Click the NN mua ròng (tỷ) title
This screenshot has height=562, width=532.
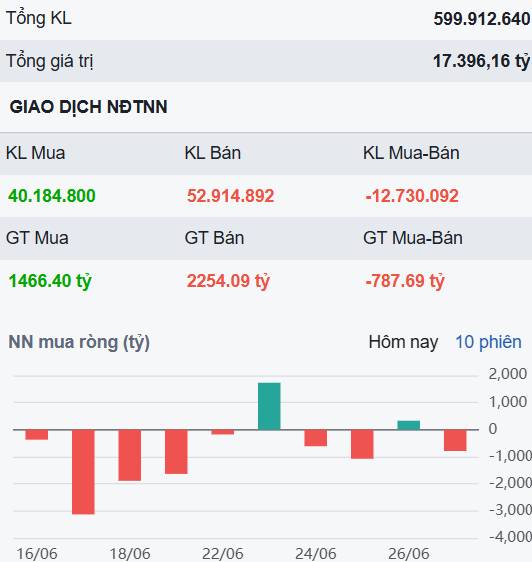pyautogui.click(x=79, y=342)
